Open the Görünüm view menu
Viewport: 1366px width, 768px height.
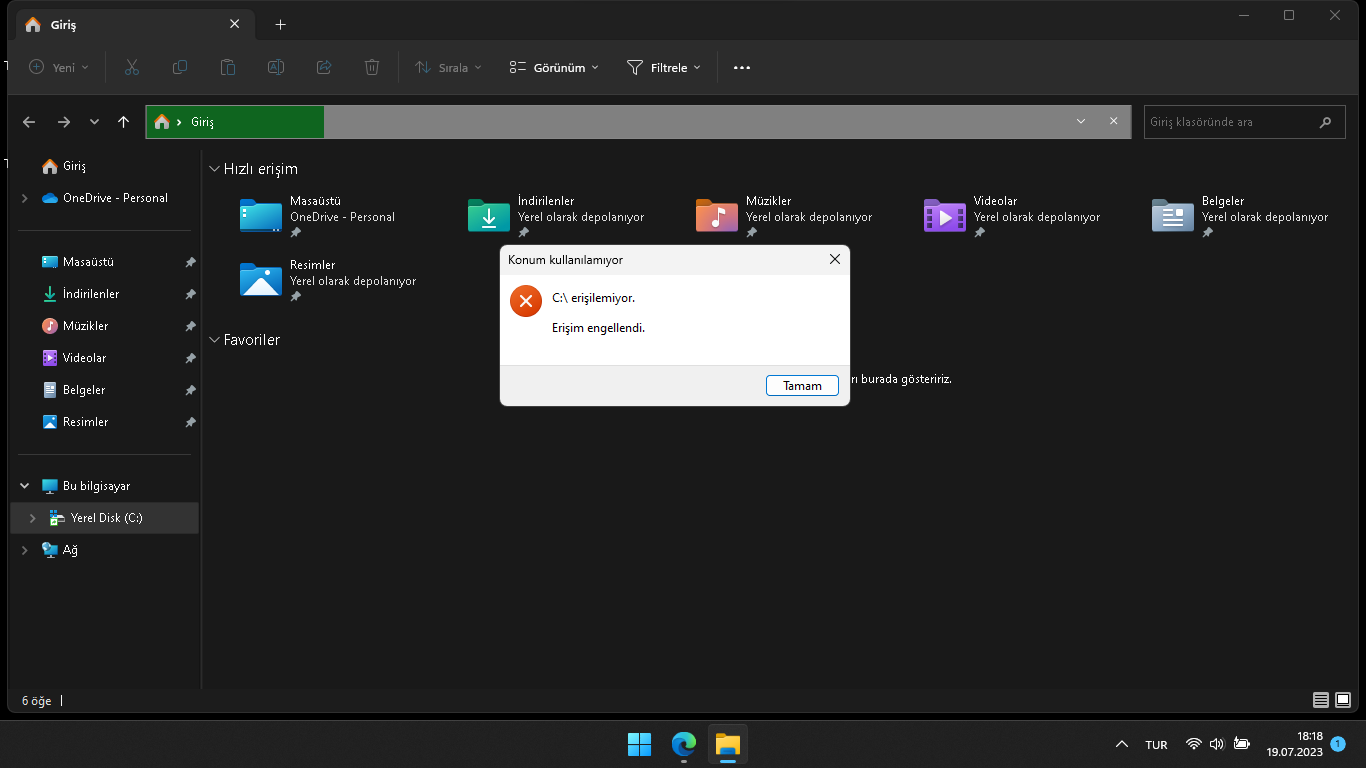554,67
